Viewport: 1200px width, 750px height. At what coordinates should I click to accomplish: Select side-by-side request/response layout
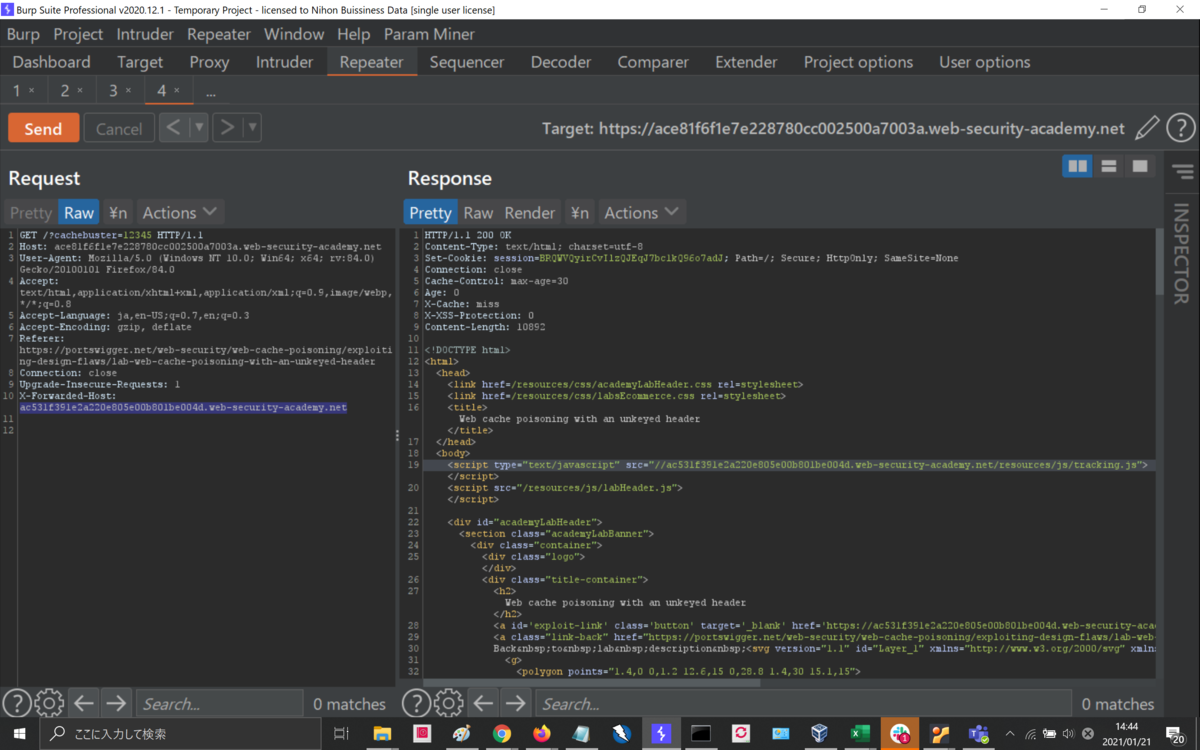coord(1077,166)
